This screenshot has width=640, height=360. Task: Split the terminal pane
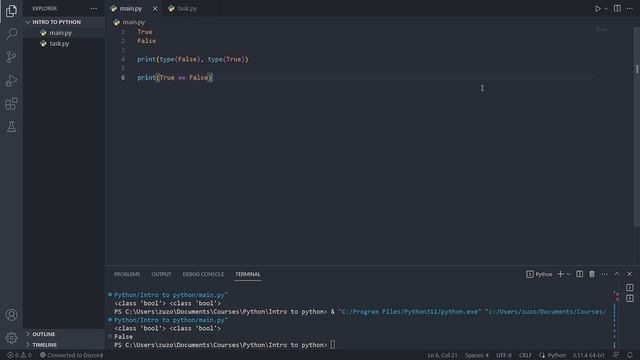tap(580, 274)
